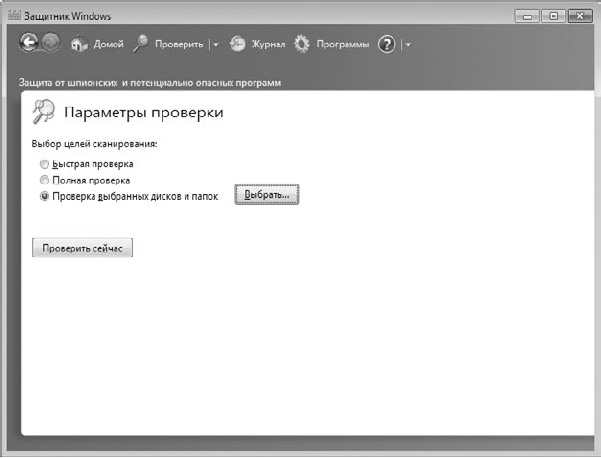Open the Программы toolbar label
Image resolution: width=601 pixels, height=458 pixels.
tap(343, 45)
